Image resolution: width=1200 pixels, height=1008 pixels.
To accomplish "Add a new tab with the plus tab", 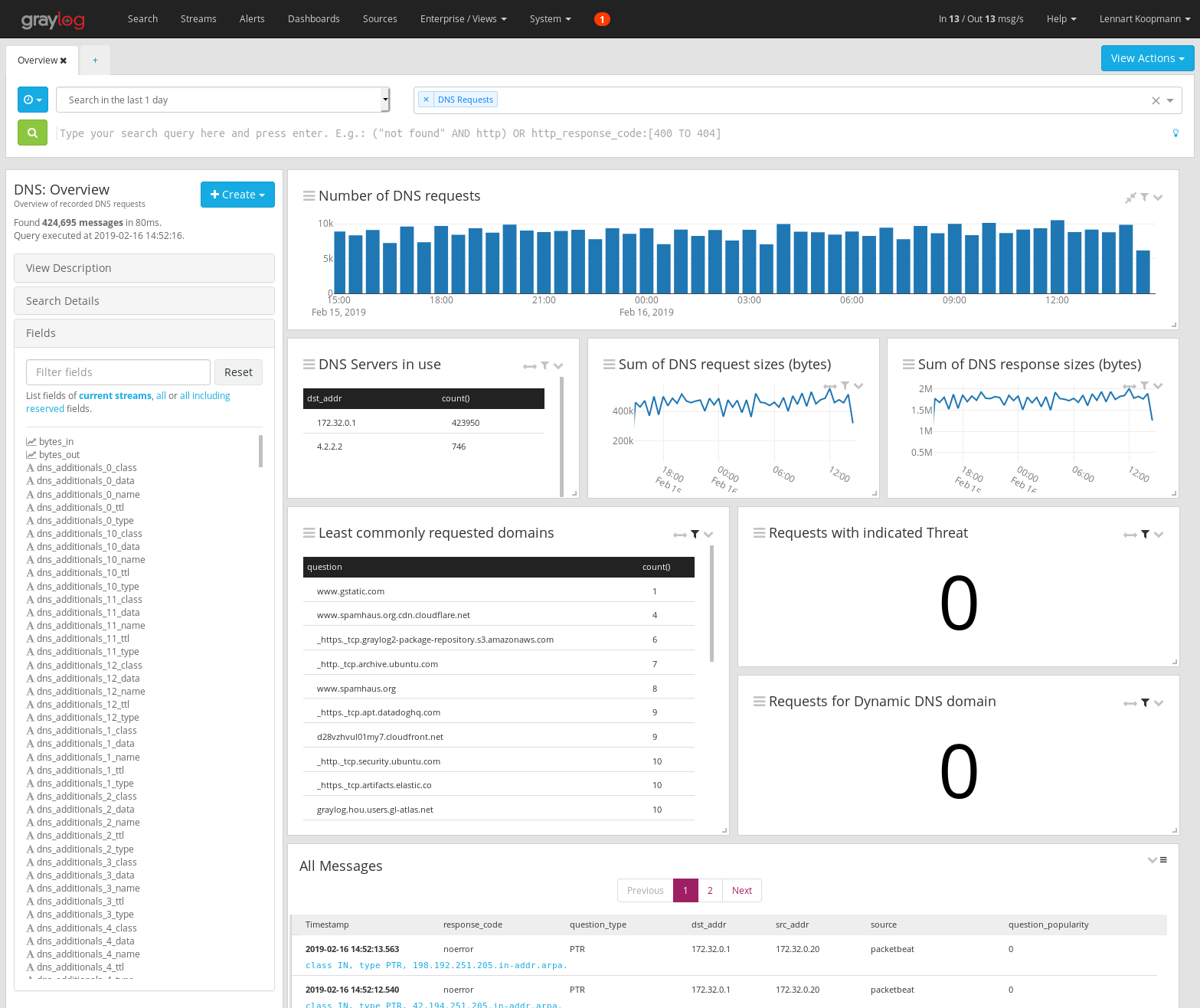I will [95, 61].
